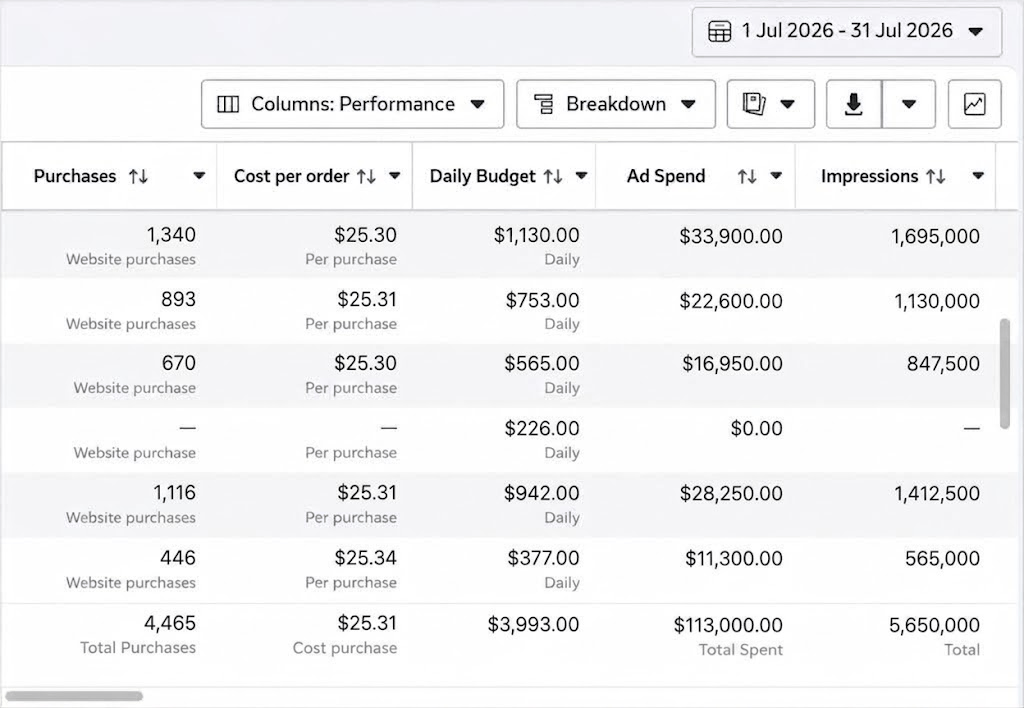The height and width of the screenshot is (708, 1024).
Task: Select the $753.00 daily budget cell
Action: click(x=542, y=300)
